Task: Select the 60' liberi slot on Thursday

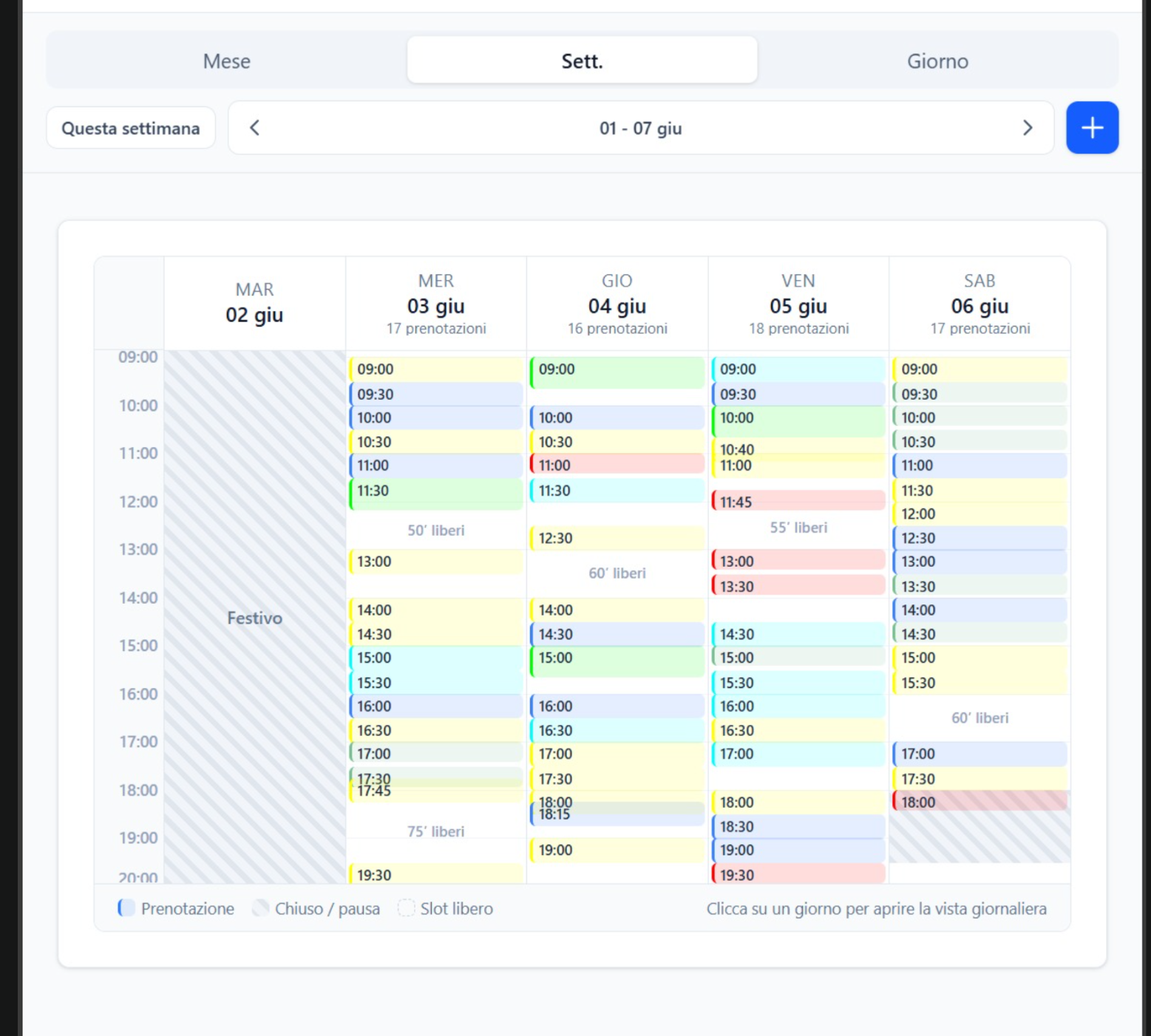Action: point(617,573)
